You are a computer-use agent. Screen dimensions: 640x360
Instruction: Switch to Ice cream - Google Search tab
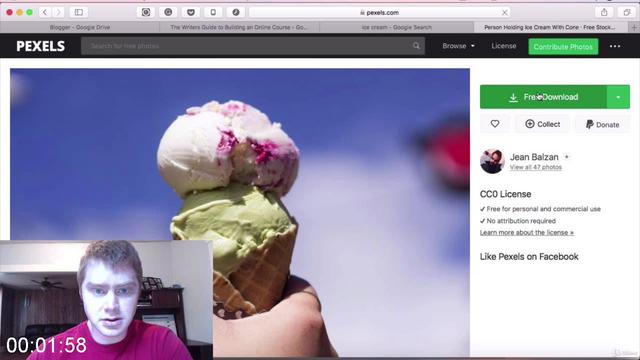[396, 27]
